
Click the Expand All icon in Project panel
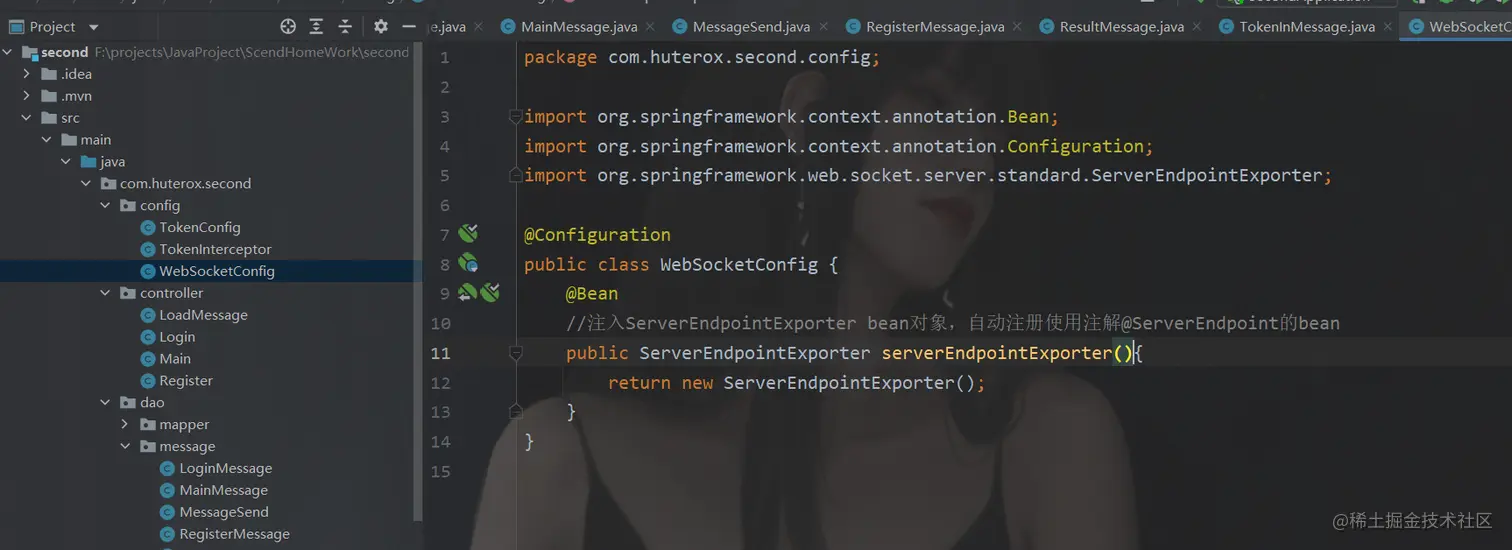coord(316,27)
